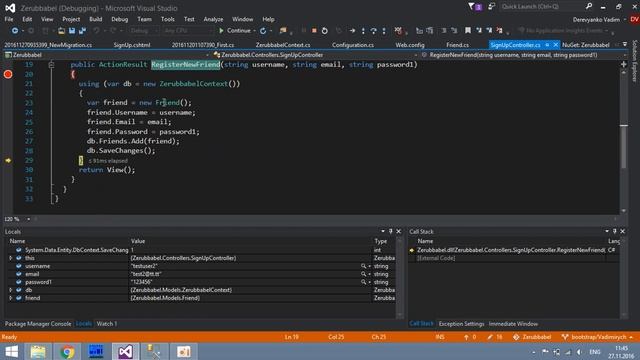Step Into using the toolbar icon
This screenshot has width=640, height=360.
(x=363, y=31)
